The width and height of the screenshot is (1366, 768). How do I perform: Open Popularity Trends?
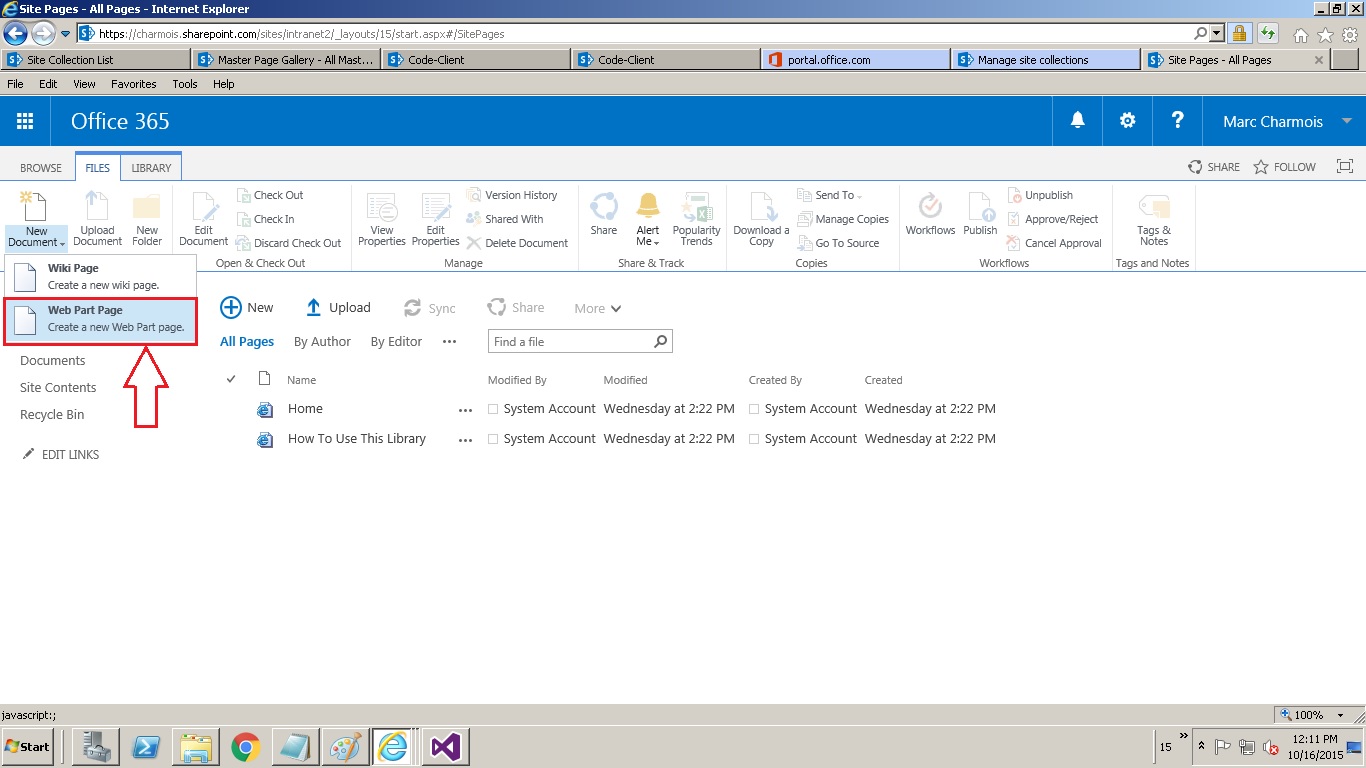696,218
